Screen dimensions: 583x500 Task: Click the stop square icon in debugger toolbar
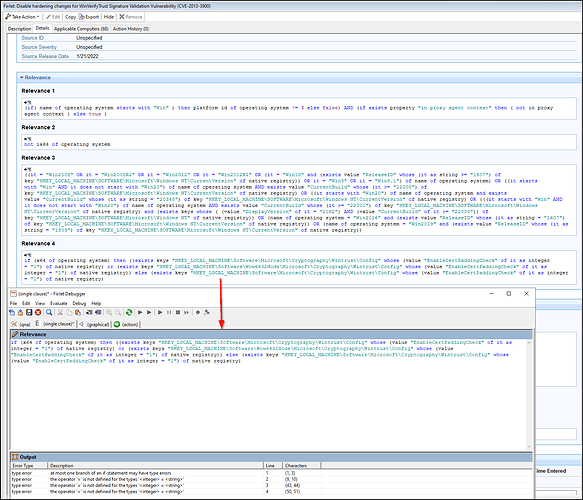(x=178, y=312)
